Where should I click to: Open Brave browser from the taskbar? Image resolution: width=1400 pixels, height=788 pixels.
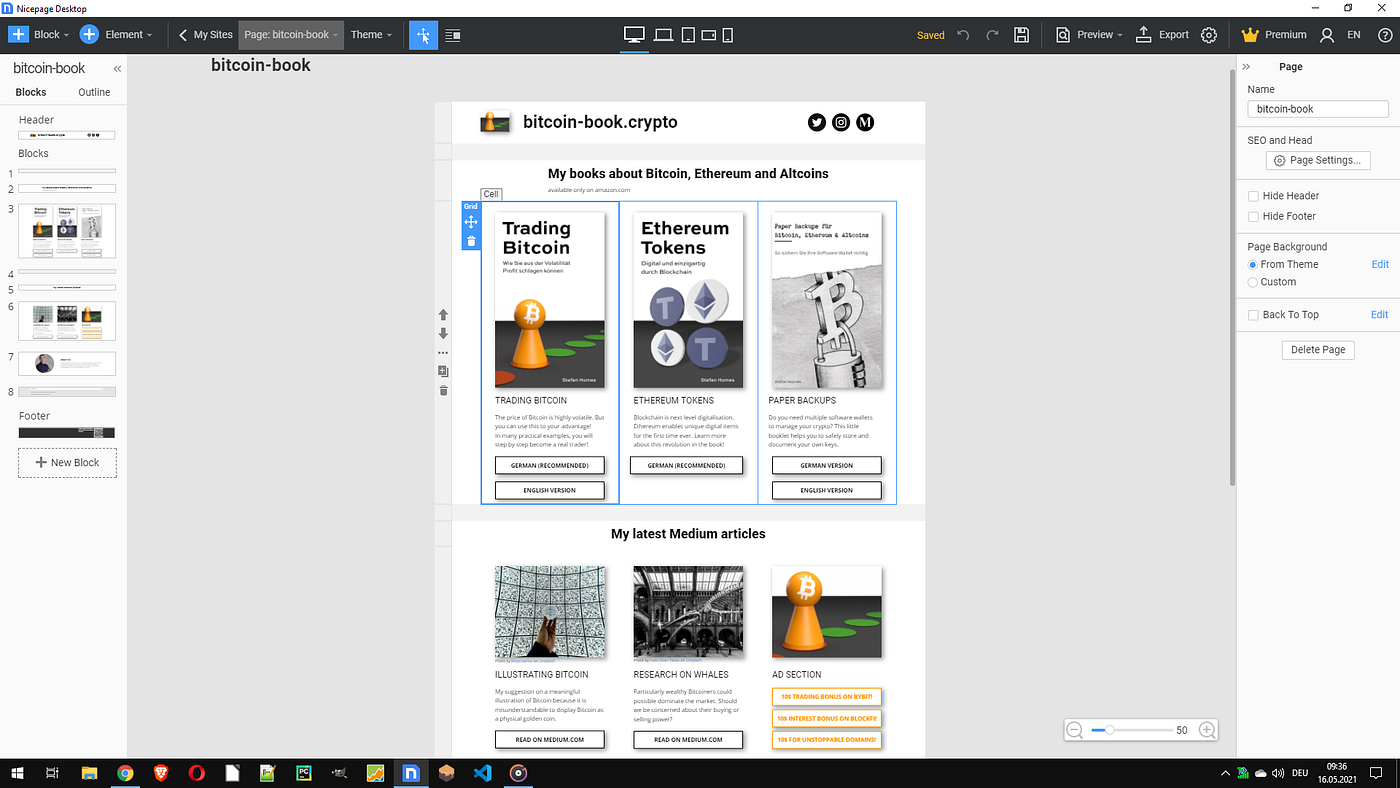[161, 773]
